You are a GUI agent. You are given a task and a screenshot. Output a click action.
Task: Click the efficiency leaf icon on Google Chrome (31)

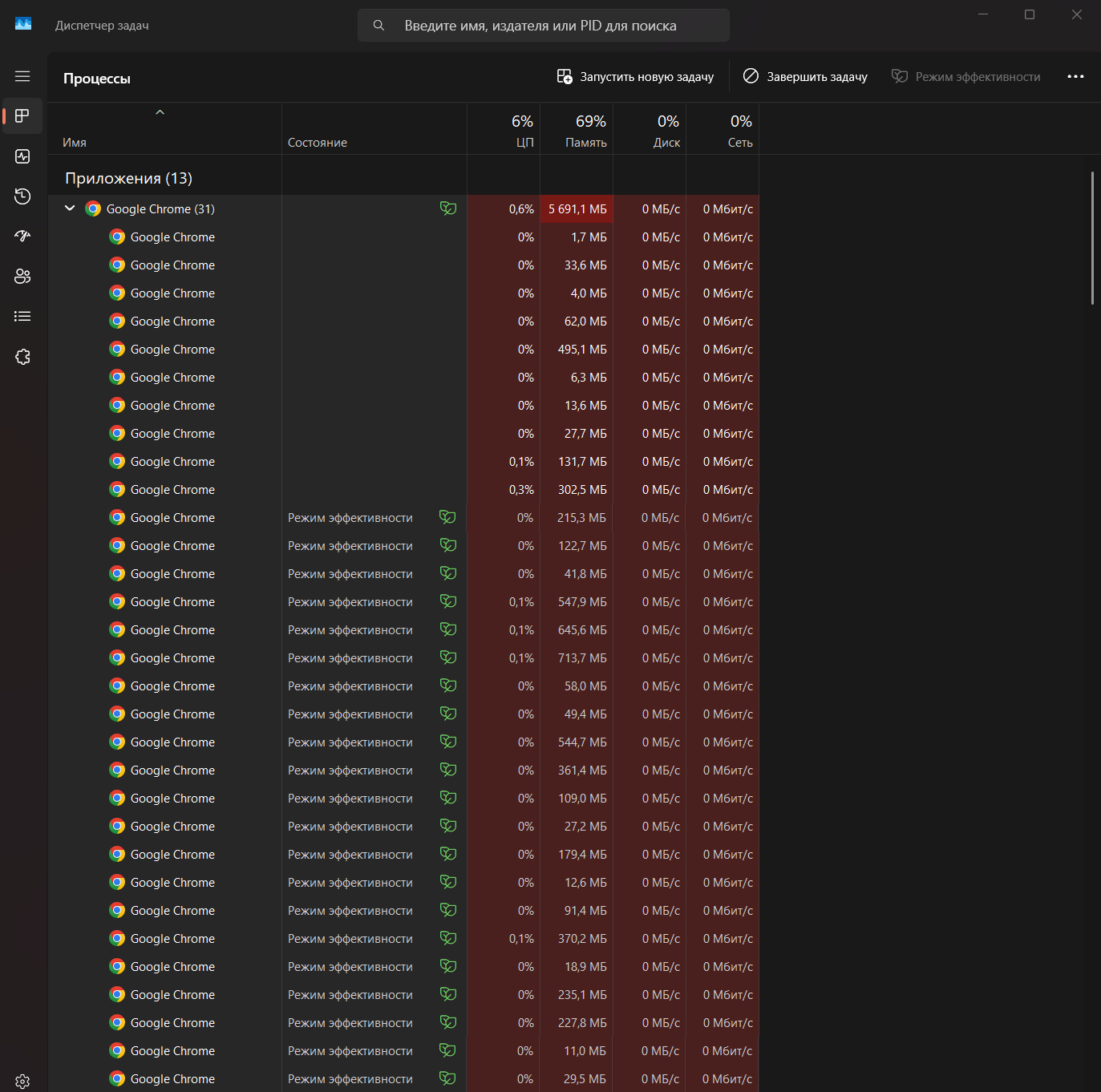pyautogui.click(x=448, y=208)
